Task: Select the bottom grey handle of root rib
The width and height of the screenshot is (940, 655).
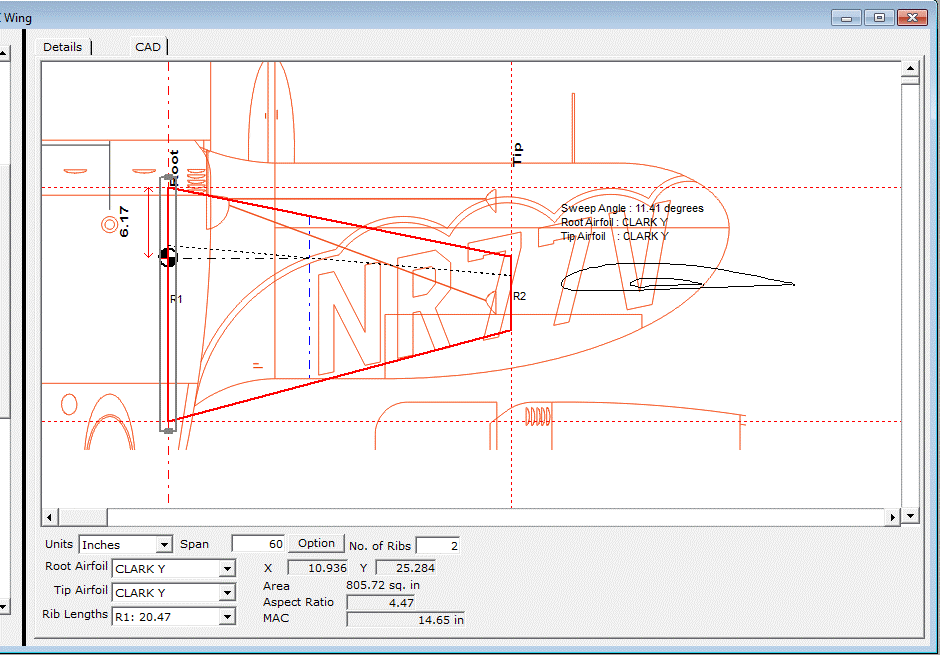Action: [168, 429]
